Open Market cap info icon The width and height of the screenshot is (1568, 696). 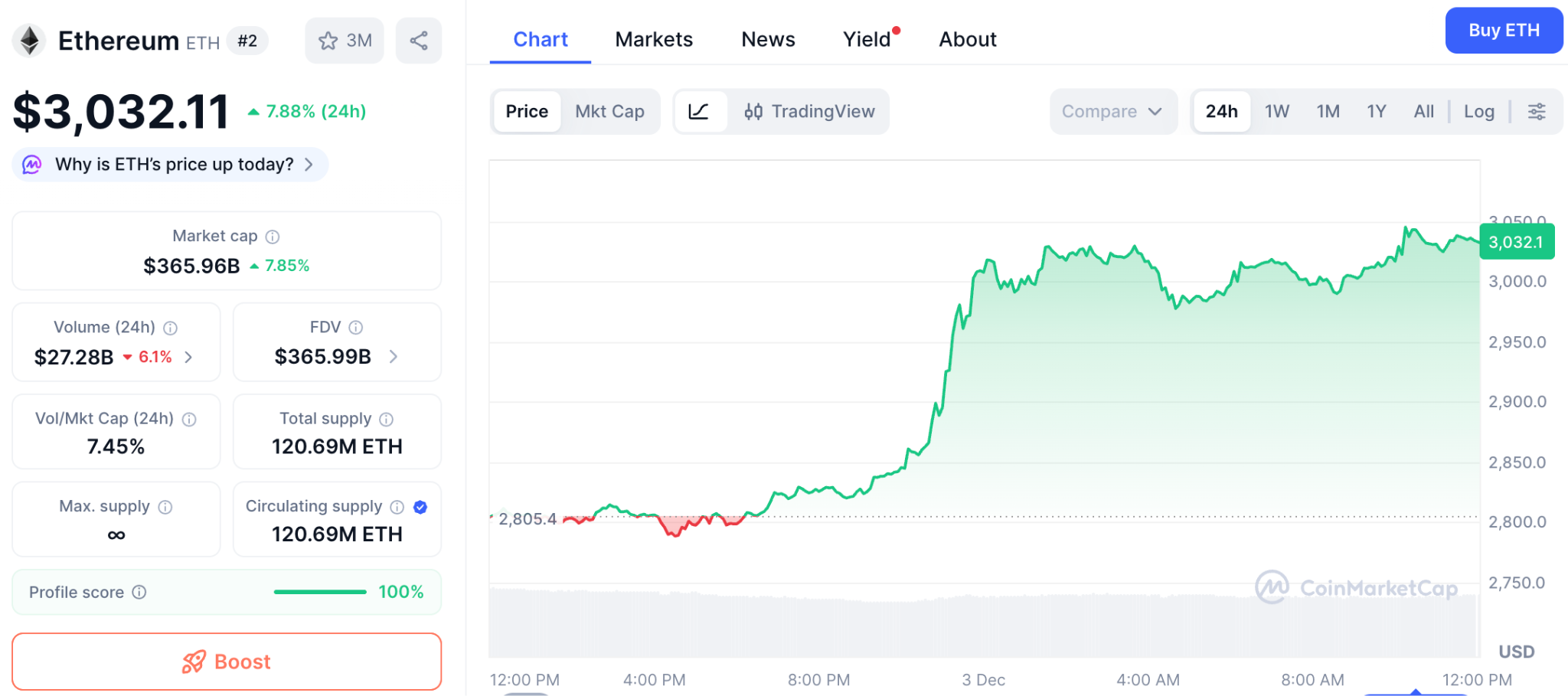[x=273, y=237]
